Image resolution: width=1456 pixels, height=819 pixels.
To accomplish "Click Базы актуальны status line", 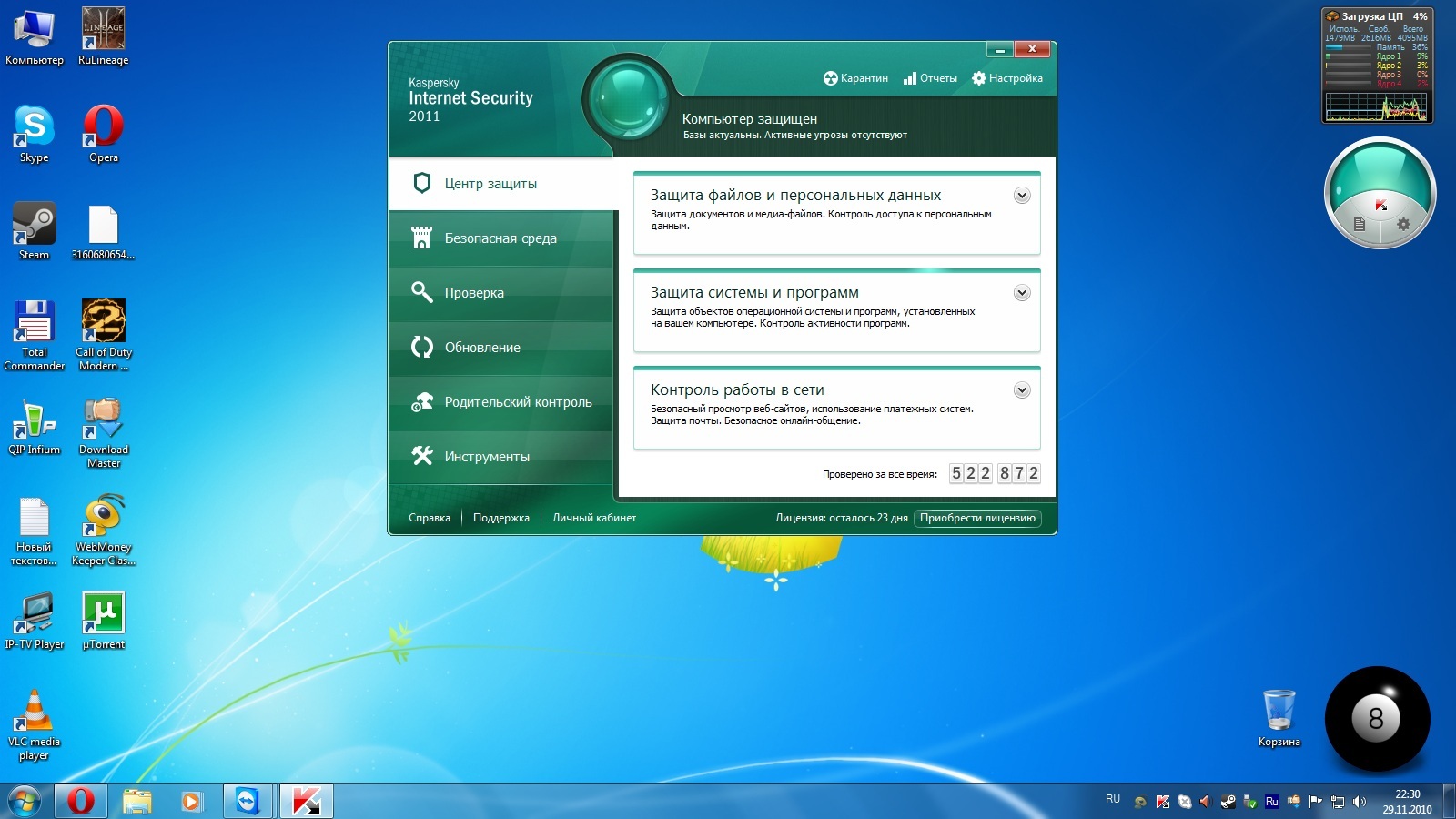I will point(795,136).
